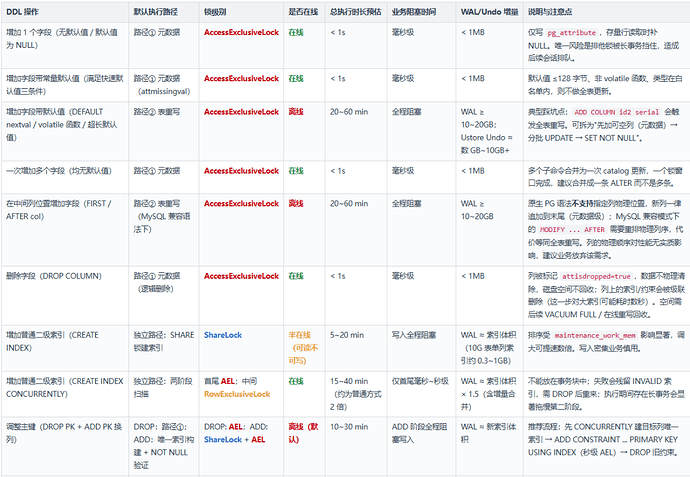This screenshot has width=690, height=477.
Task: Click the note "ADD CONSTRAINT ... PRIMARY KEY USING INDEX"
Action: (x=606, y=447)
